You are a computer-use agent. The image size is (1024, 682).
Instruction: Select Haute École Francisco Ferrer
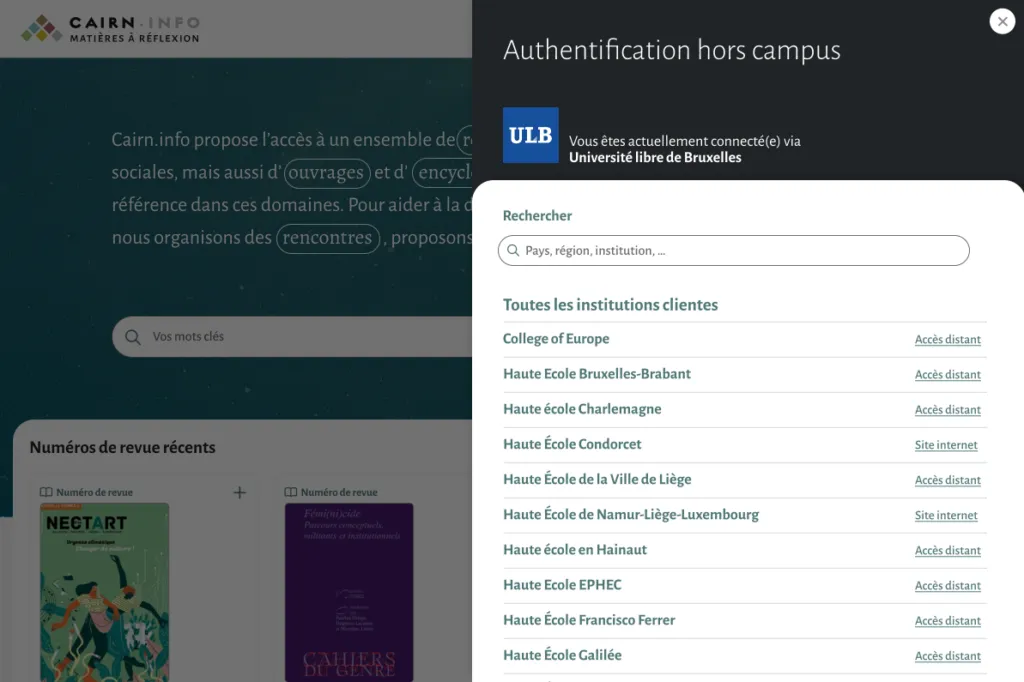[x=589, y=620]
